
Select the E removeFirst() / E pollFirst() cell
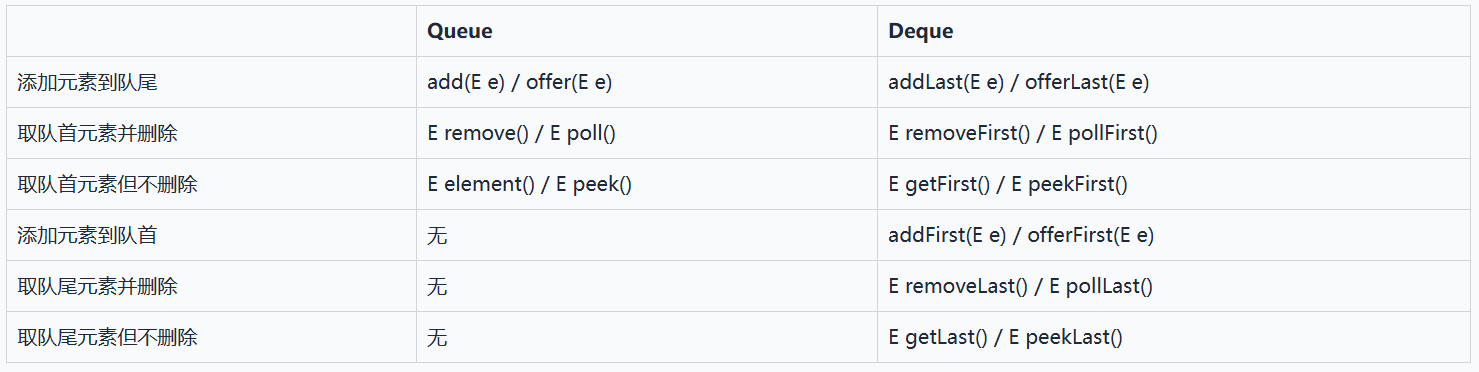pos(1174,133)
